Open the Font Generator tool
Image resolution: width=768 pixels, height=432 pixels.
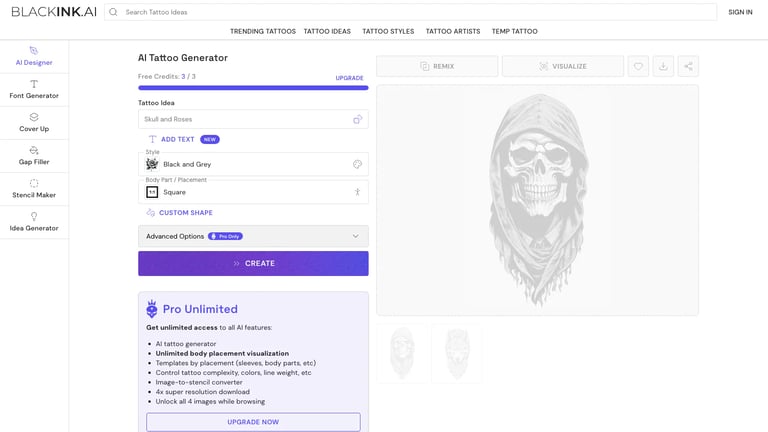click(x=34, y=90)
